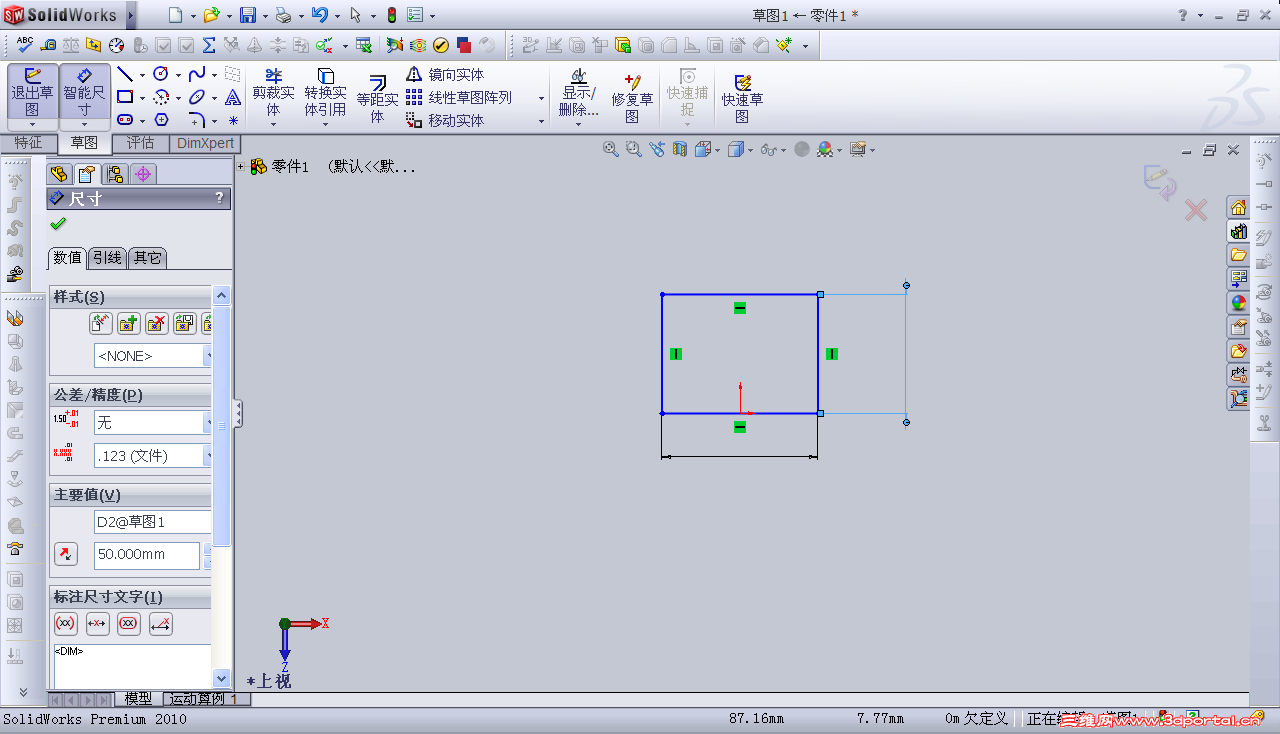This screenshot has width=1280, height=734.
Task: Select the Straight Slot sketch tool
Action: (125, 120)
